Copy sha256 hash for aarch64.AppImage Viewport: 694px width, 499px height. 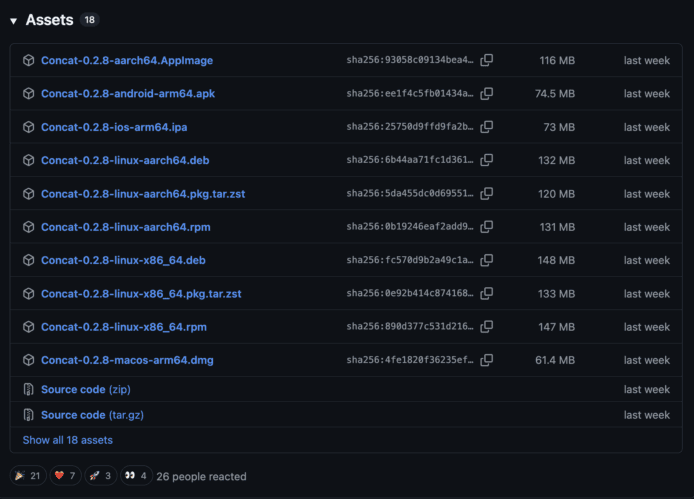(x=486, y=60)
